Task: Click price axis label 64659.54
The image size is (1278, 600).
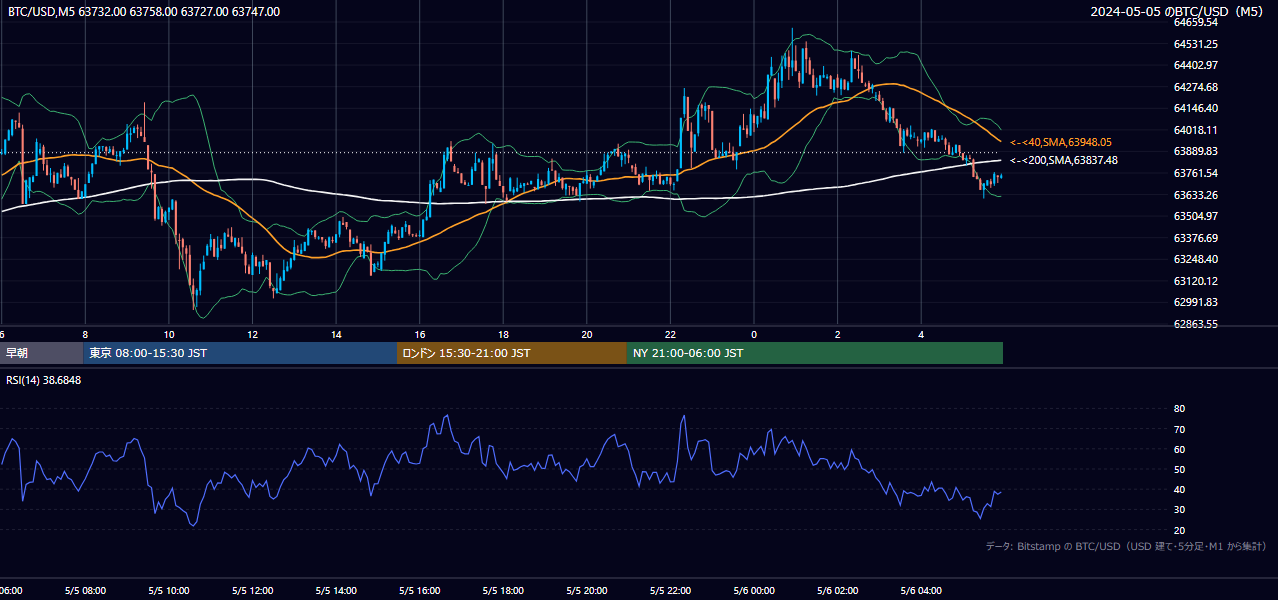Action: 1195,22
